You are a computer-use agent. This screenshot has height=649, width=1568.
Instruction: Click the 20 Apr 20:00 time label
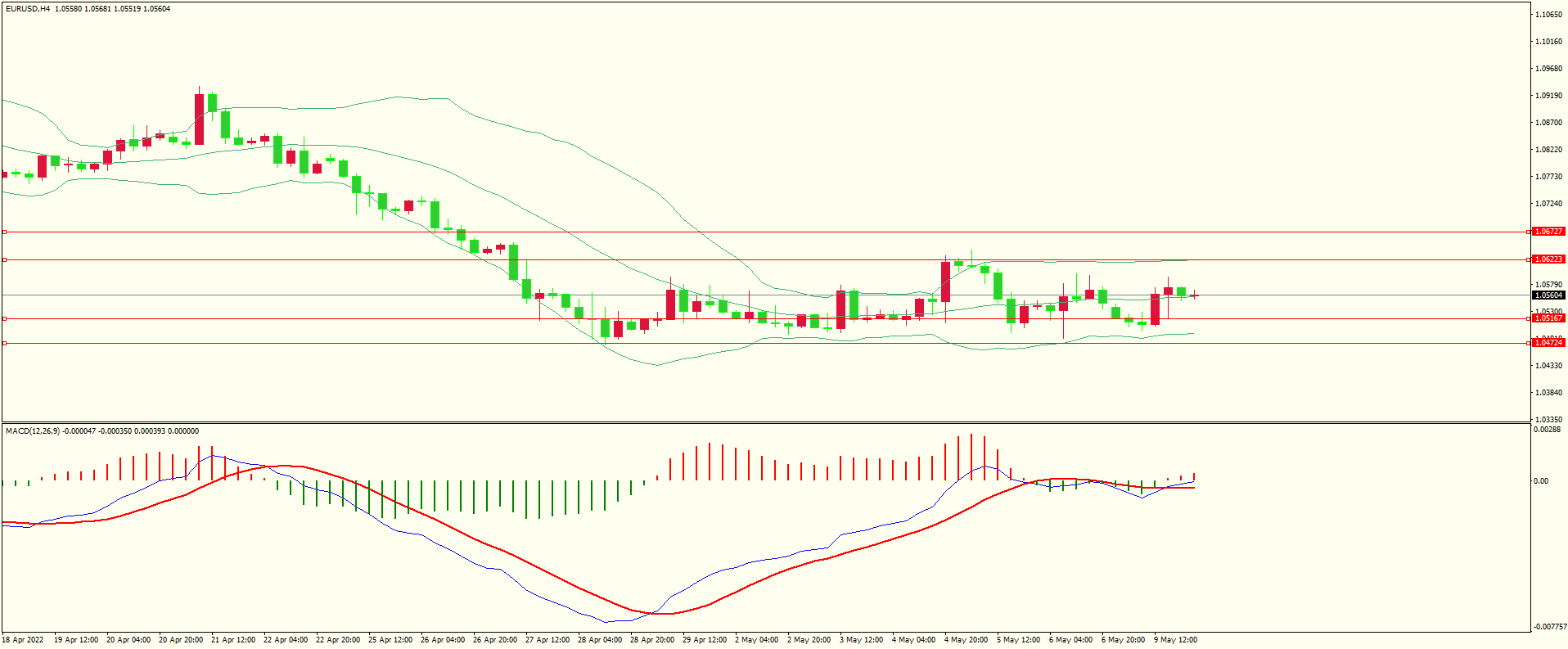click(181, 640)
